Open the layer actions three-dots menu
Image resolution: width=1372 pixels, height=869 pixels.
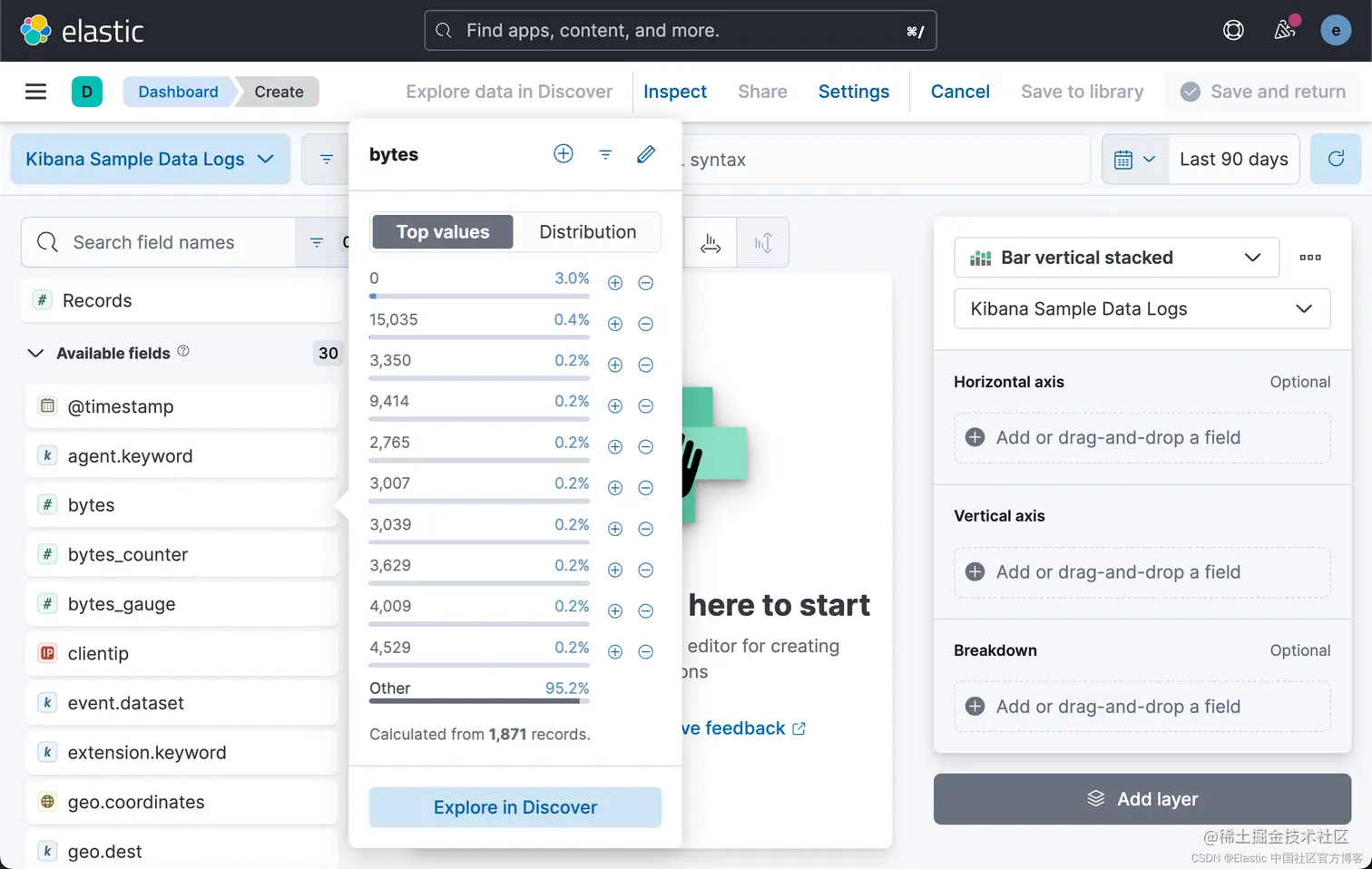tap(1310, 258)
